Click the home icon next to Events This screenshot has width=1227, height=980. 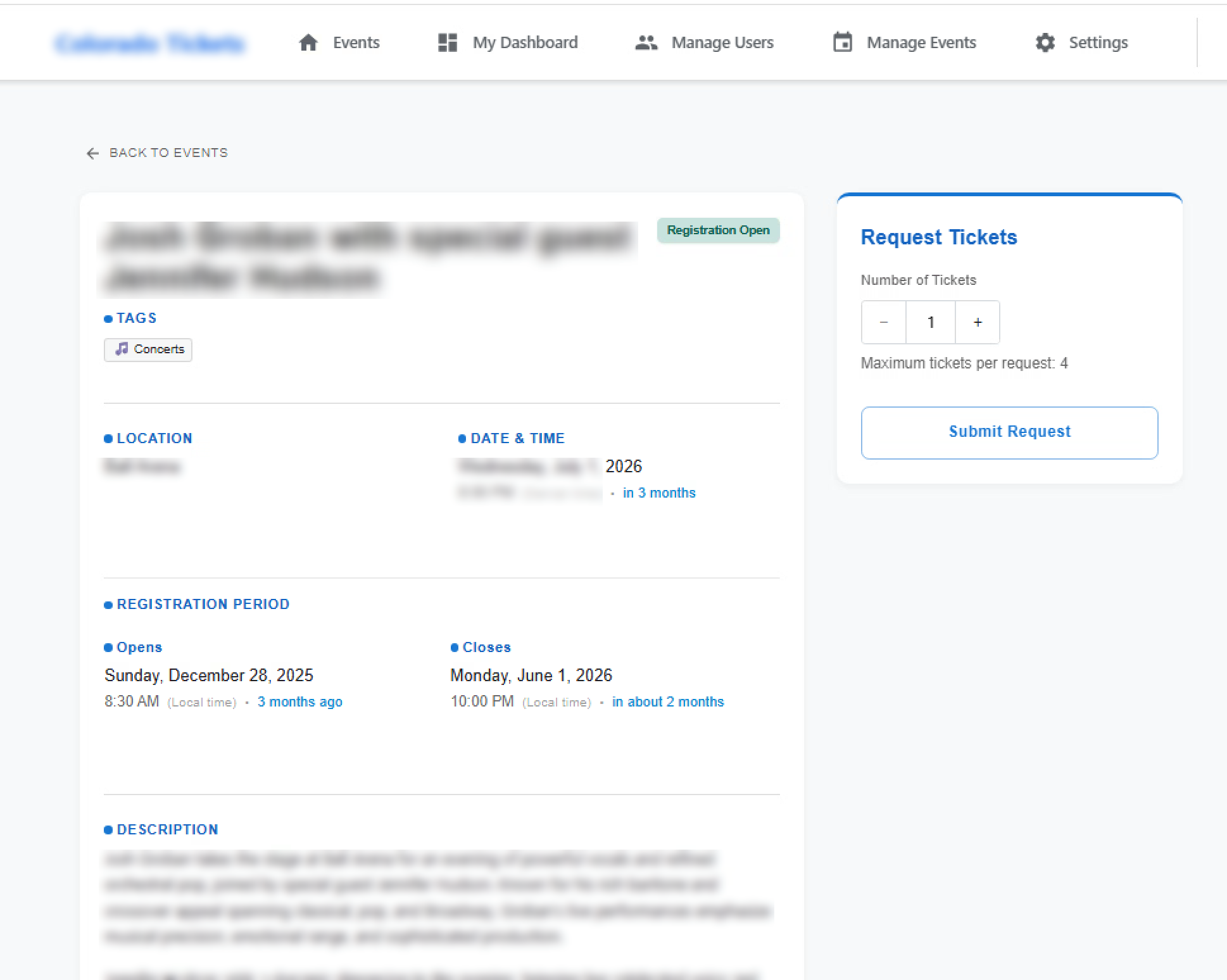[308, 42]
